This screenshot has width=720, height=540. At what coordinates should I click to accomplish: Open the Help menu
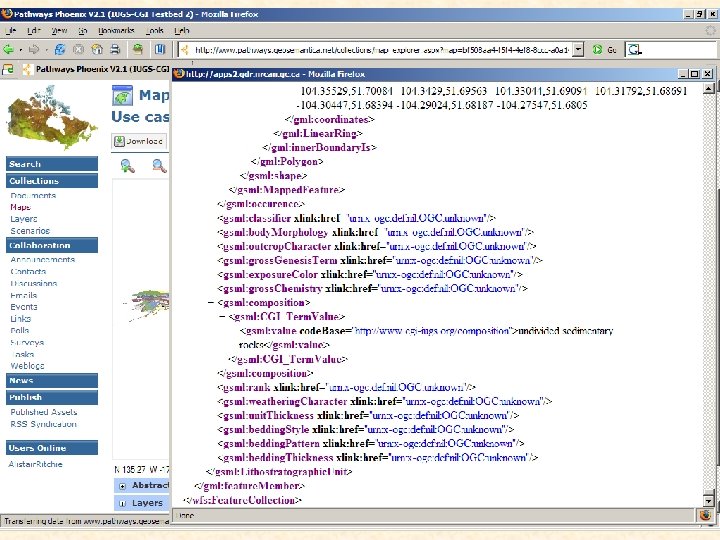coord(182,31)
